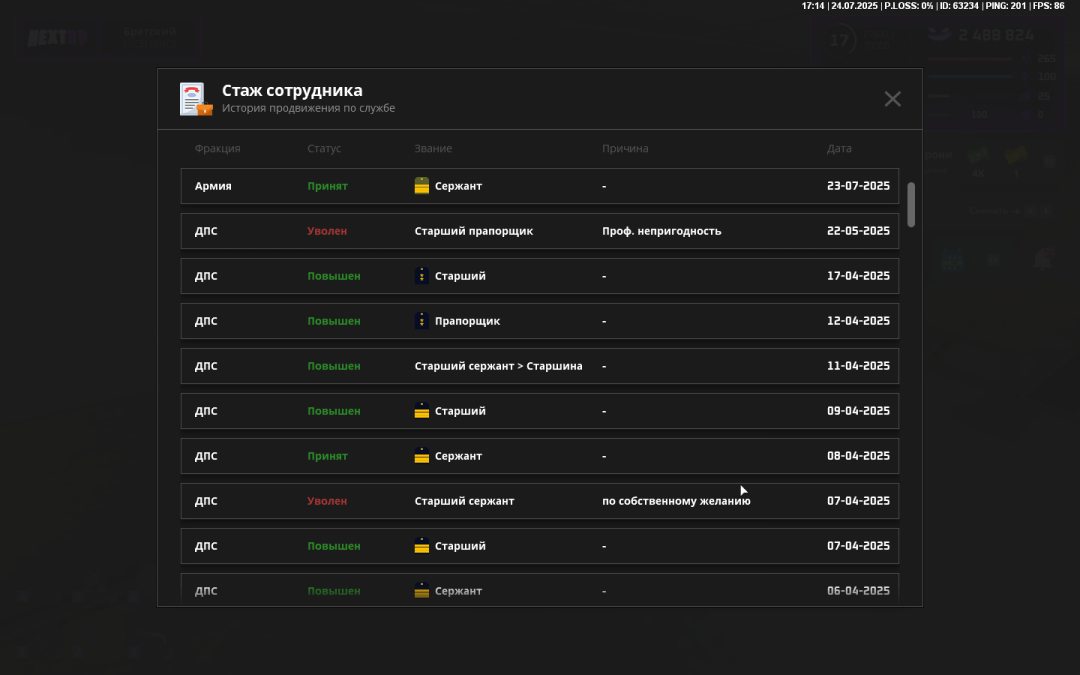
Task: Click rank icon in the 09-04-2025 row
Action: tap(422, 411)
